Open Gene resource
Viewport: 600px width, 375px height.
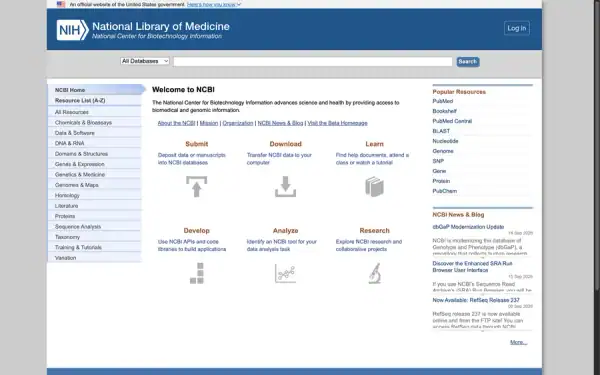439,171
